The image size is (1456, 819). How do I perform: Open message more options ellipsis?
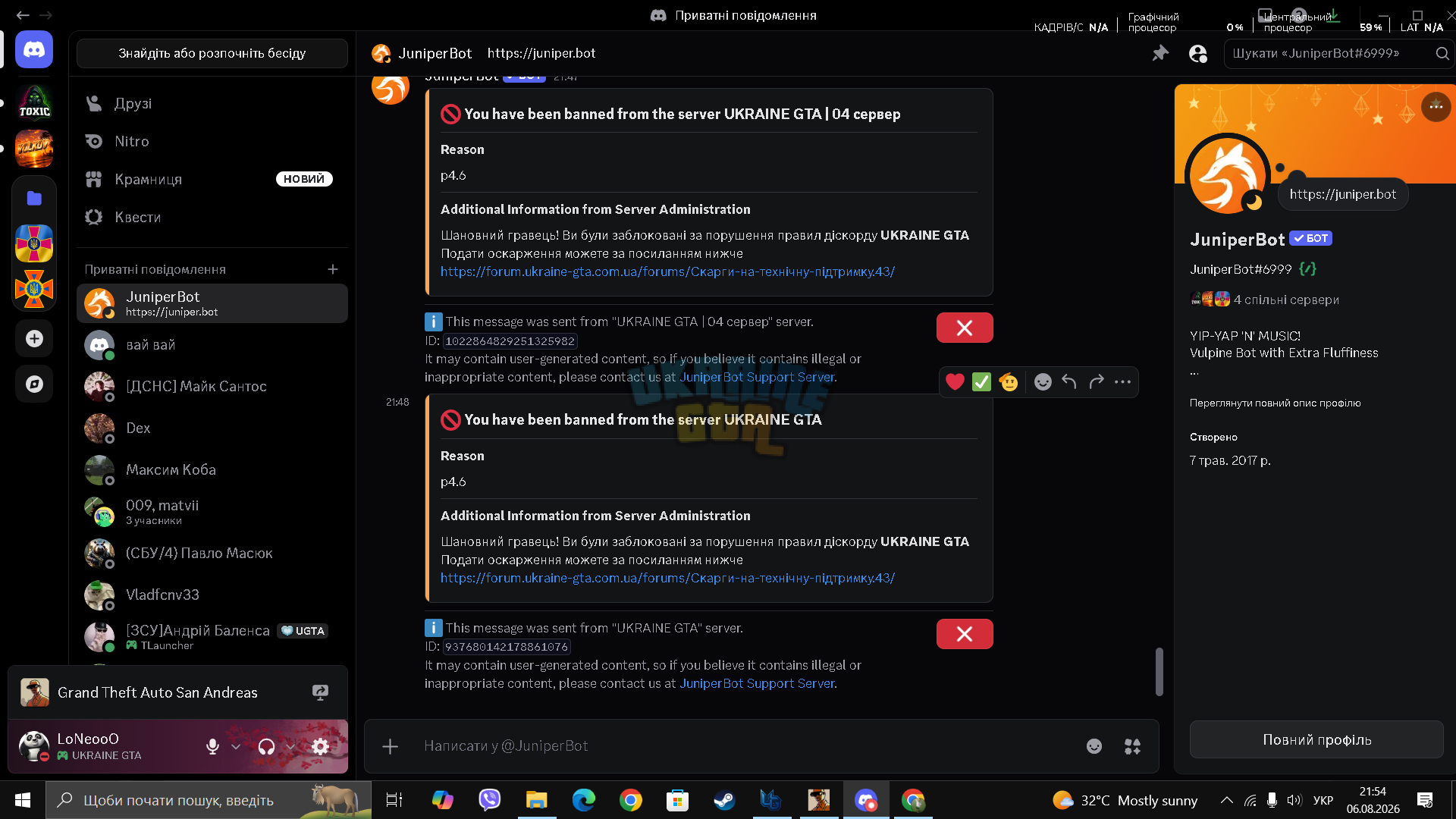point(1122,382)
